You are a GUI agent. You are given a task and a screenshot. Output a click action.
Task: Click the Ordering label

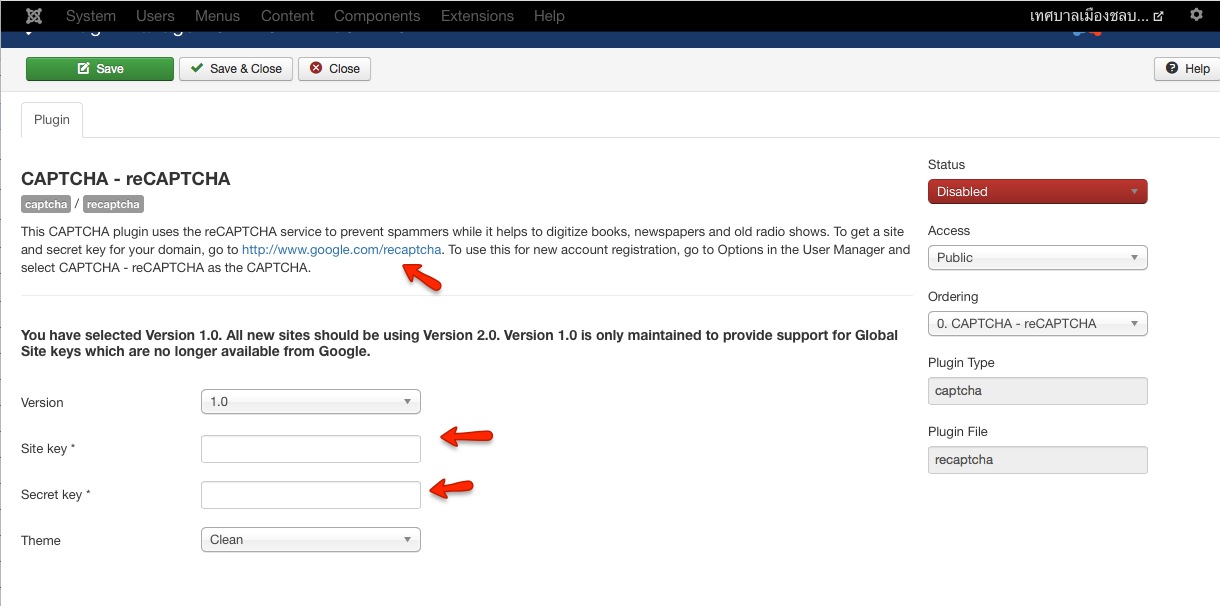(953, 297)
